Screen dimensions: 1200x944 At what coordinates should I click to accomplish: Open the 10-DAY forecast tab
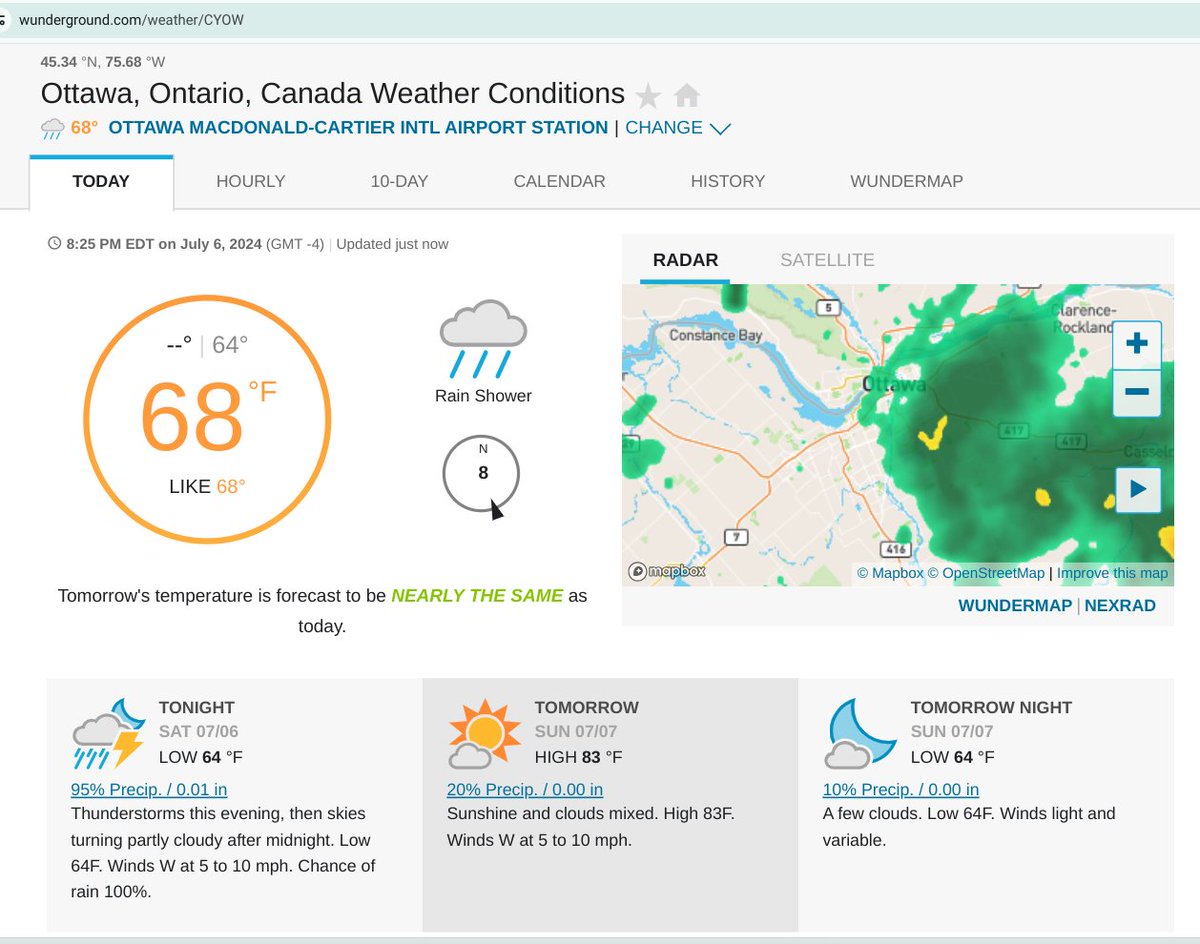[x=399, y=182]
